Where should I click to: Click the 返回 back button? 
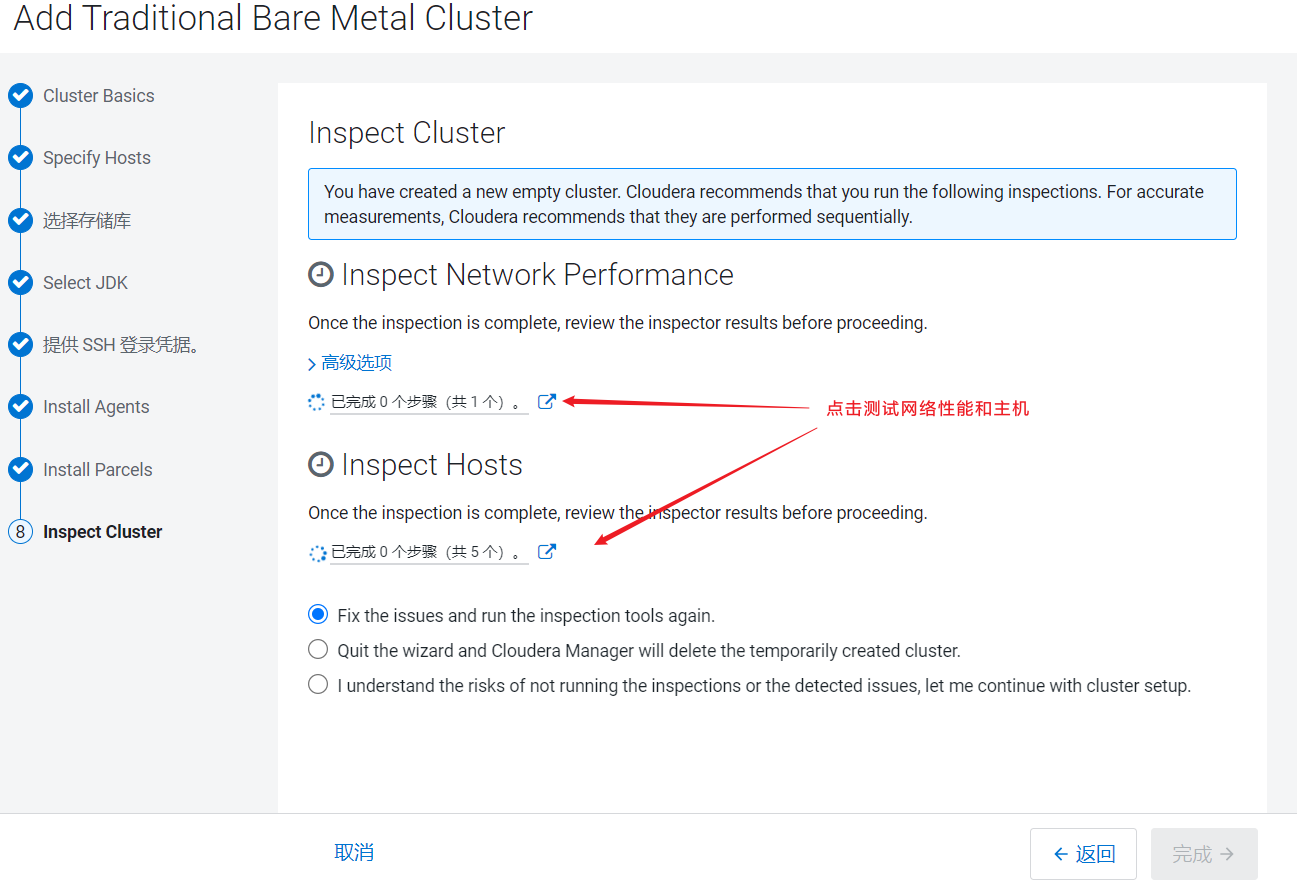[1083, 854]
